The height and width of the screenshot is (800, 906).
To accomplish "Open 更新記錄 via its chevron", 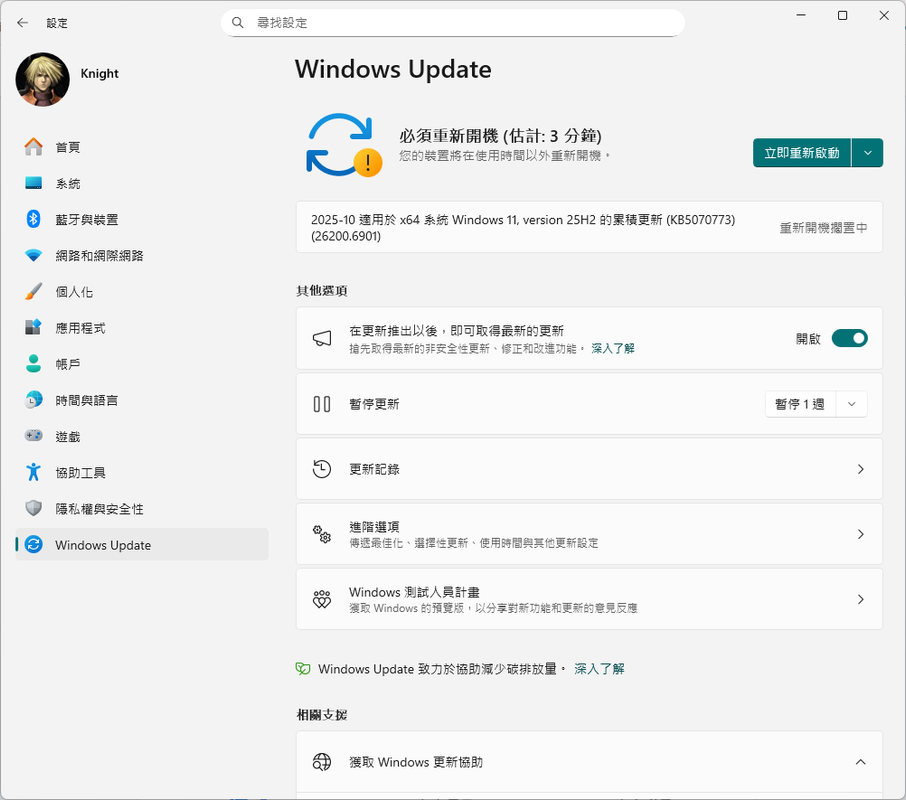I will pyautogui.click(x=860, y=469).
